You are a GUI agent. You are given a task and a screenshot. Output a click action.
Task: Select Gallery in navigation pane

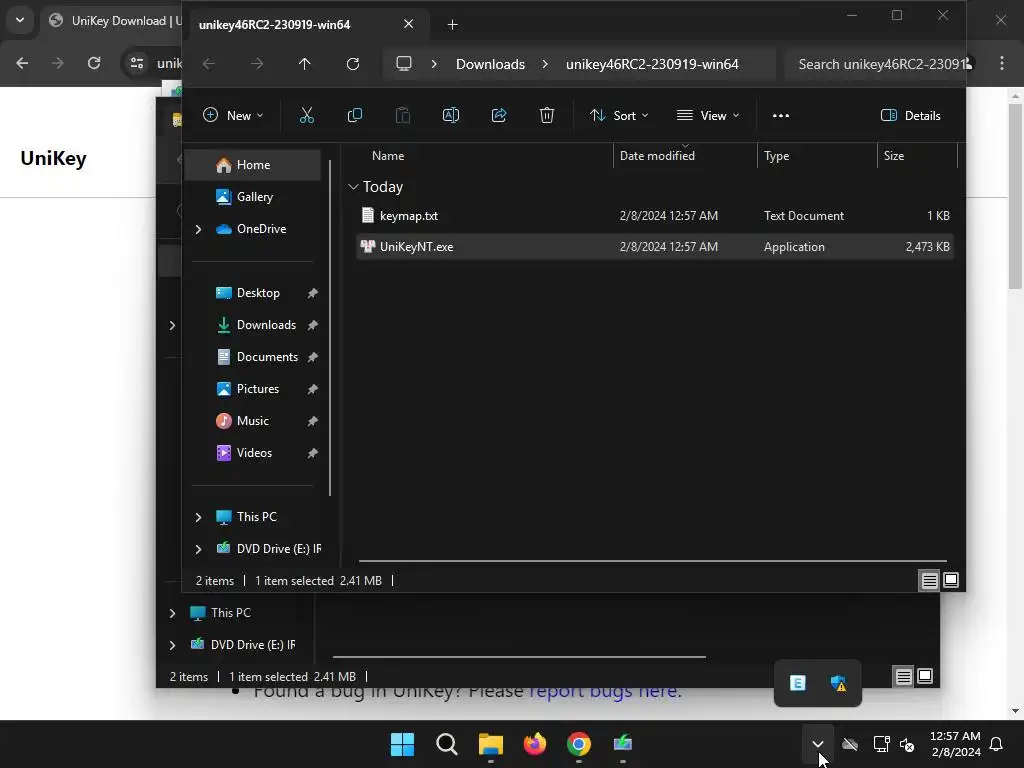coord(253,197)
